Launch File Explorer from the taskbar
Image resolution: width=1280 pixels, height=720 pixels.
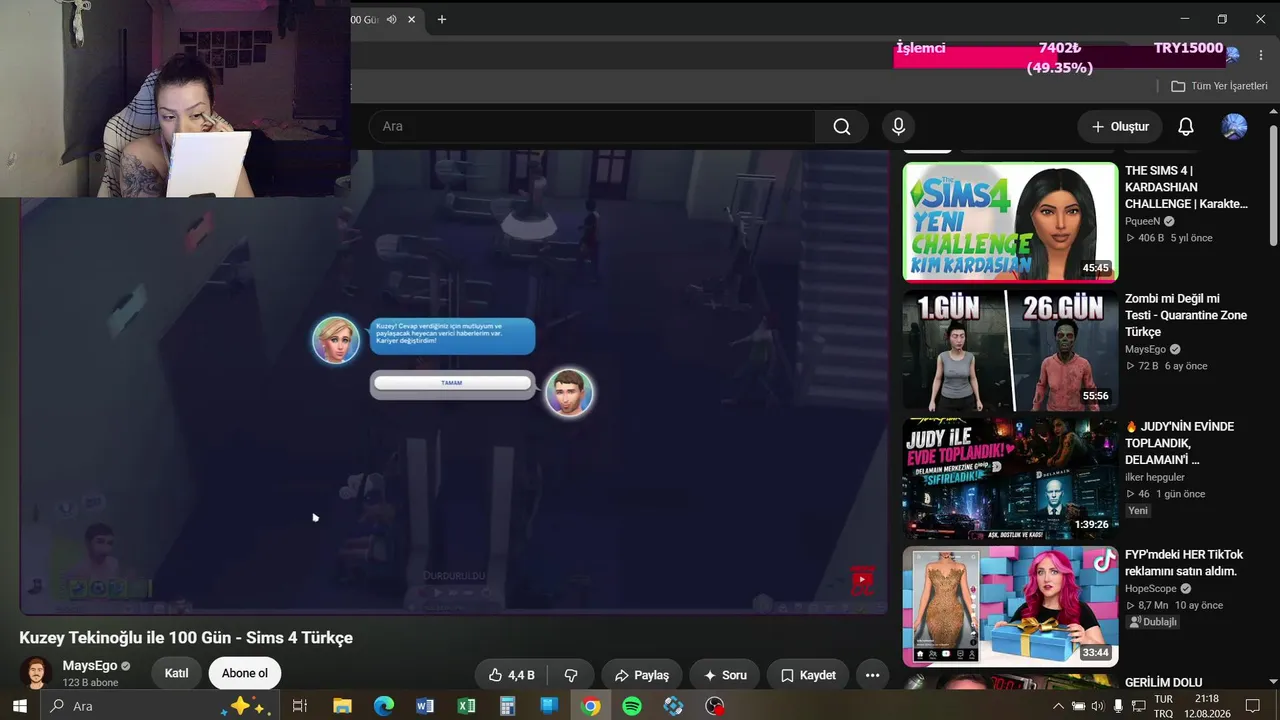click(x=342, y=706)
